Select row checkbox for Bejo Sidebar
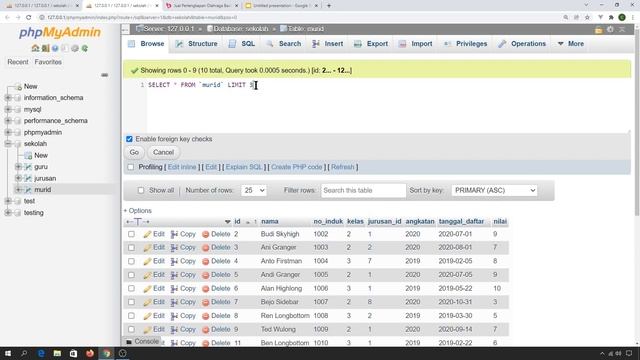Viewport: 640px width, 360px height. coord(131,302)
